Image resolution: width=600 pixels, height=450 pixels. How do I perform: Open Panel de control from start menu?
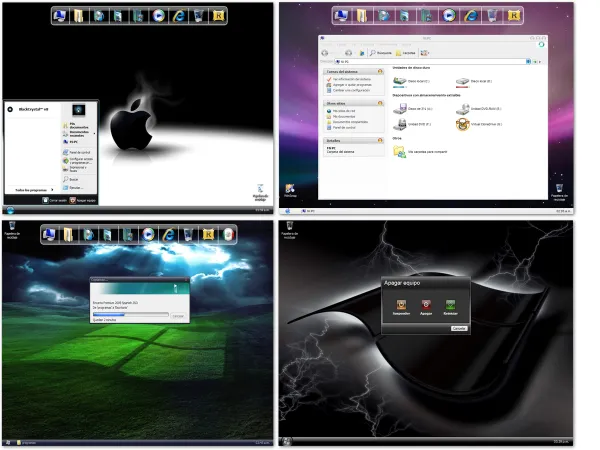click(77, 152)
